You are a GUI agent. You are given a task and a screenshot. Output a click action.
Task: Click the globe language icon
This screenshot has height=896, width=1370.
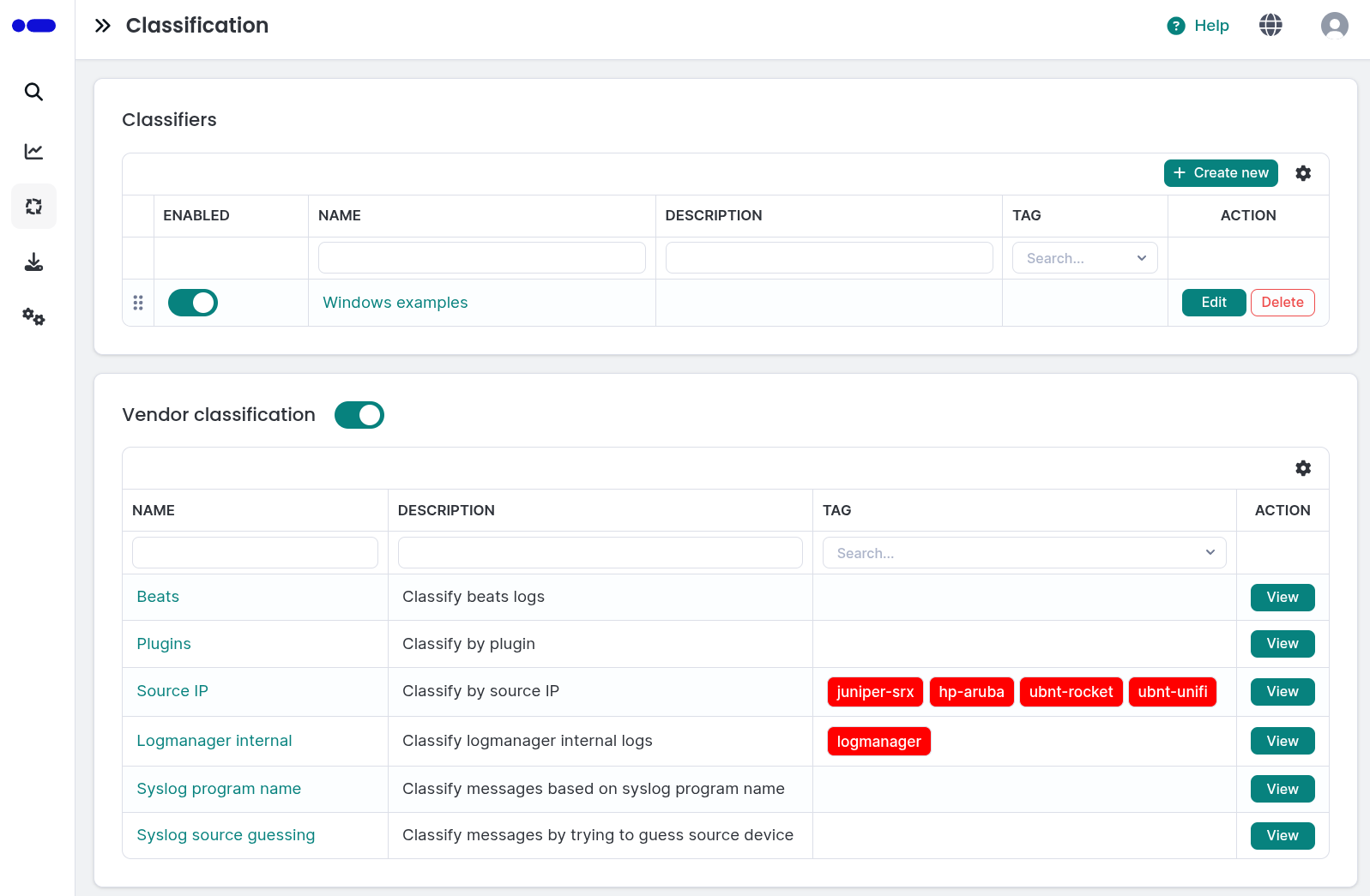pyautogui.click(x=1270, y=26)
